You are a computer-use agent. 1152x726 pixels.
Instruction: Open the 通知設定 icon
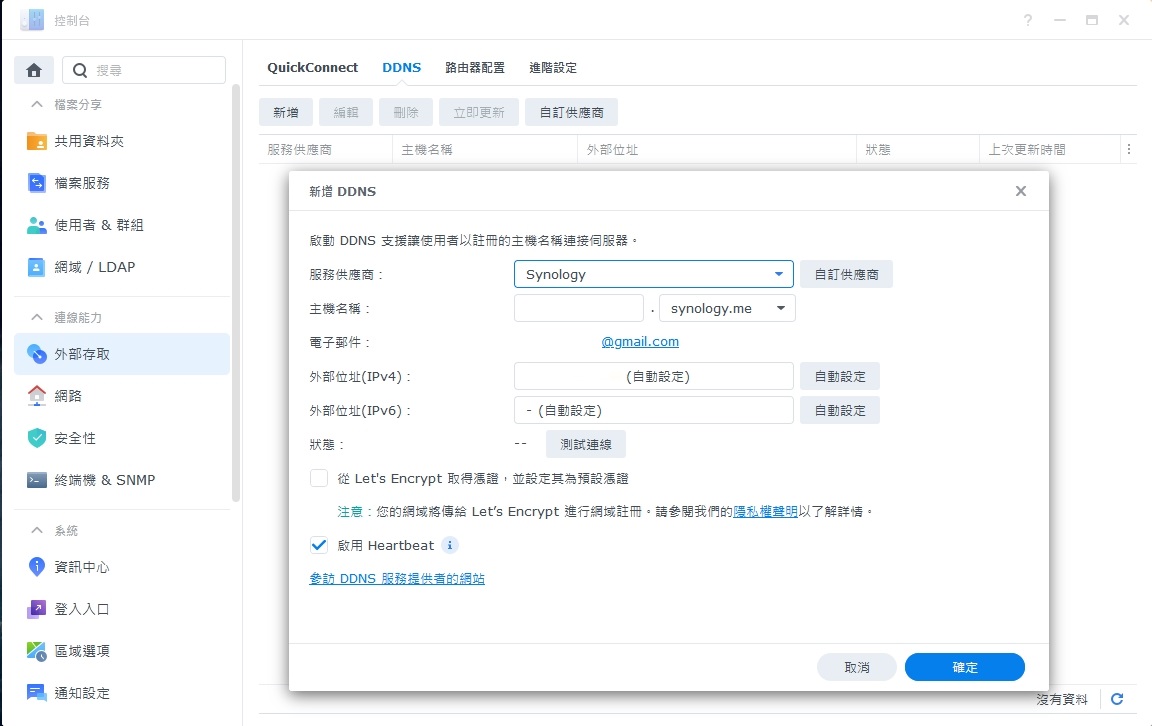click(x=36, y=693)
